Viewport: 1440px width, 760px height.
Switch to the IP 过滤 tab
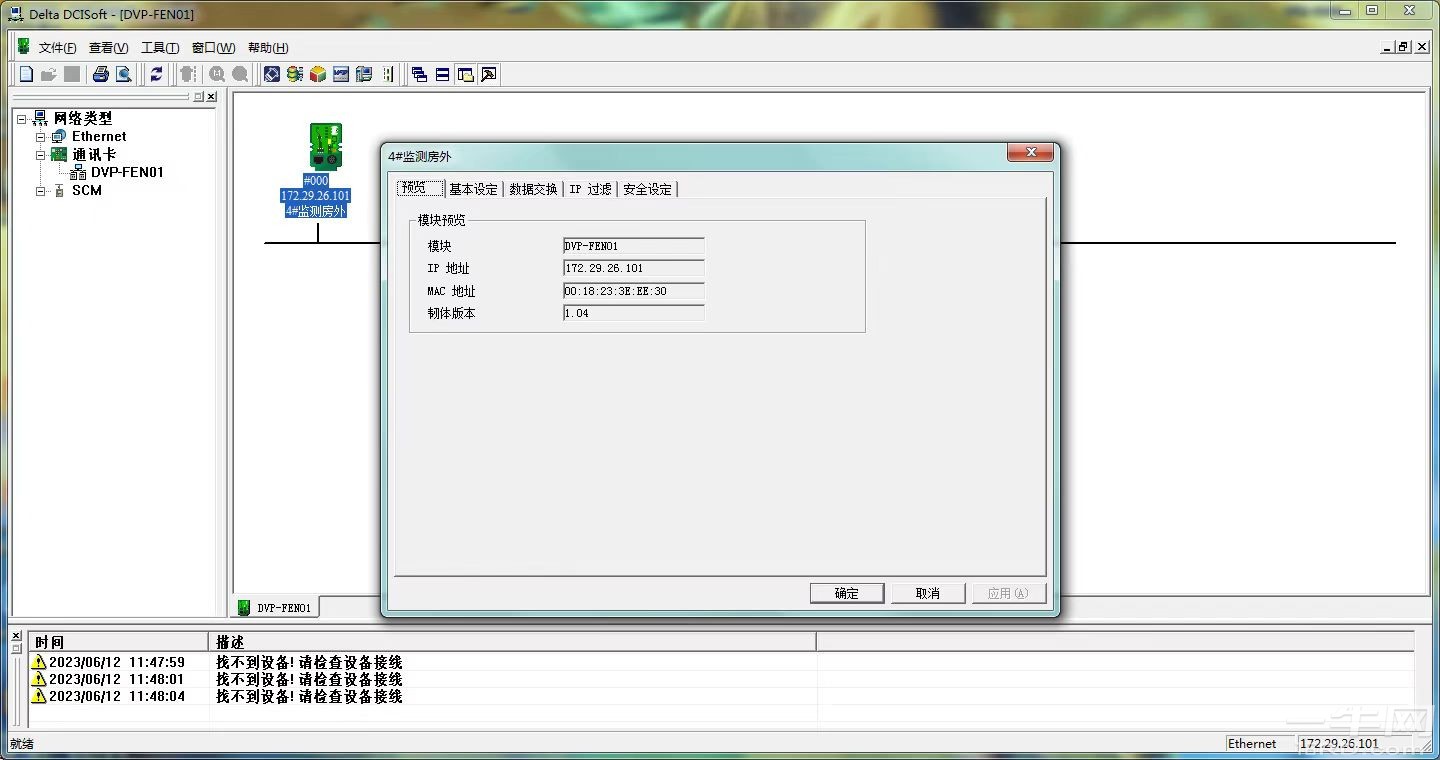click(590, 189)
